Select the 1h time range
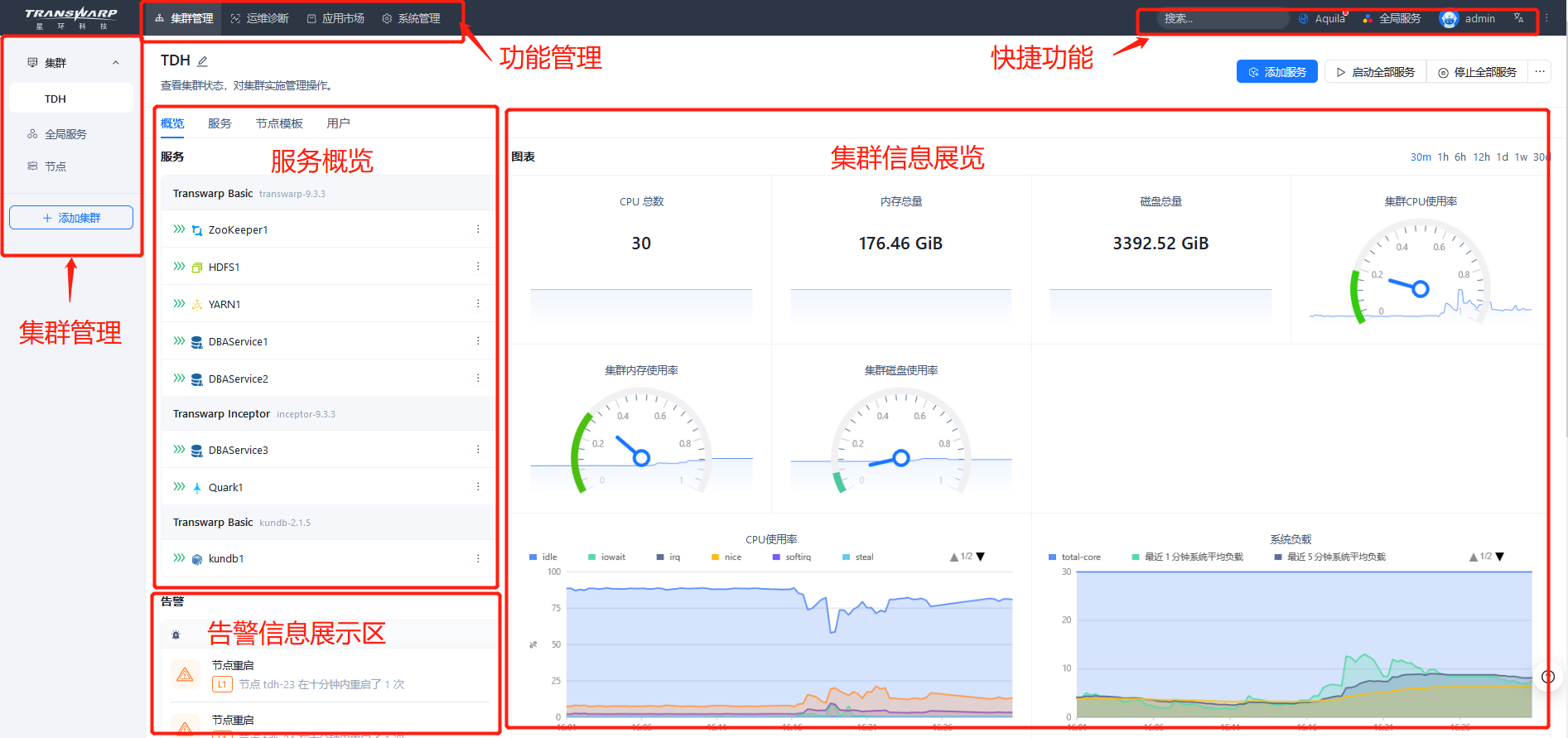The height and width of the screenshot is (738, 1568). click(x=1443, y=157)
